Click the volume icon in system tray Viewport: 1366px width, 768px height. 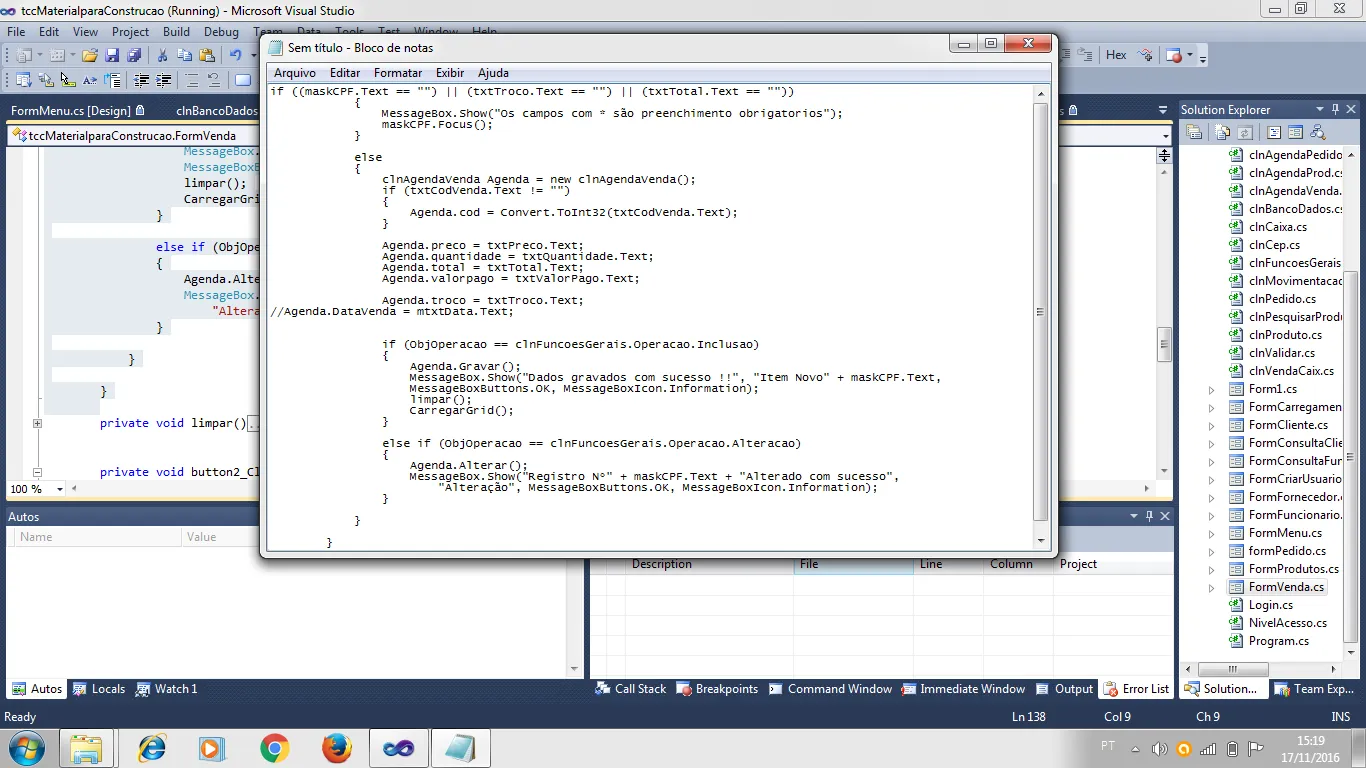tap(1160, 749)
